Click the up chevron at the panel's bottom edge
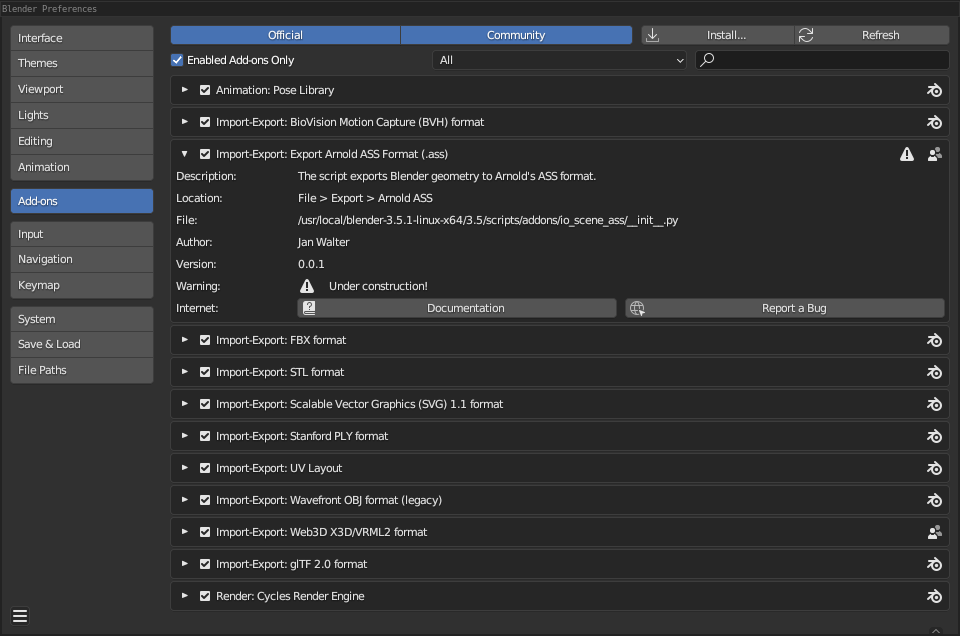 936,630
